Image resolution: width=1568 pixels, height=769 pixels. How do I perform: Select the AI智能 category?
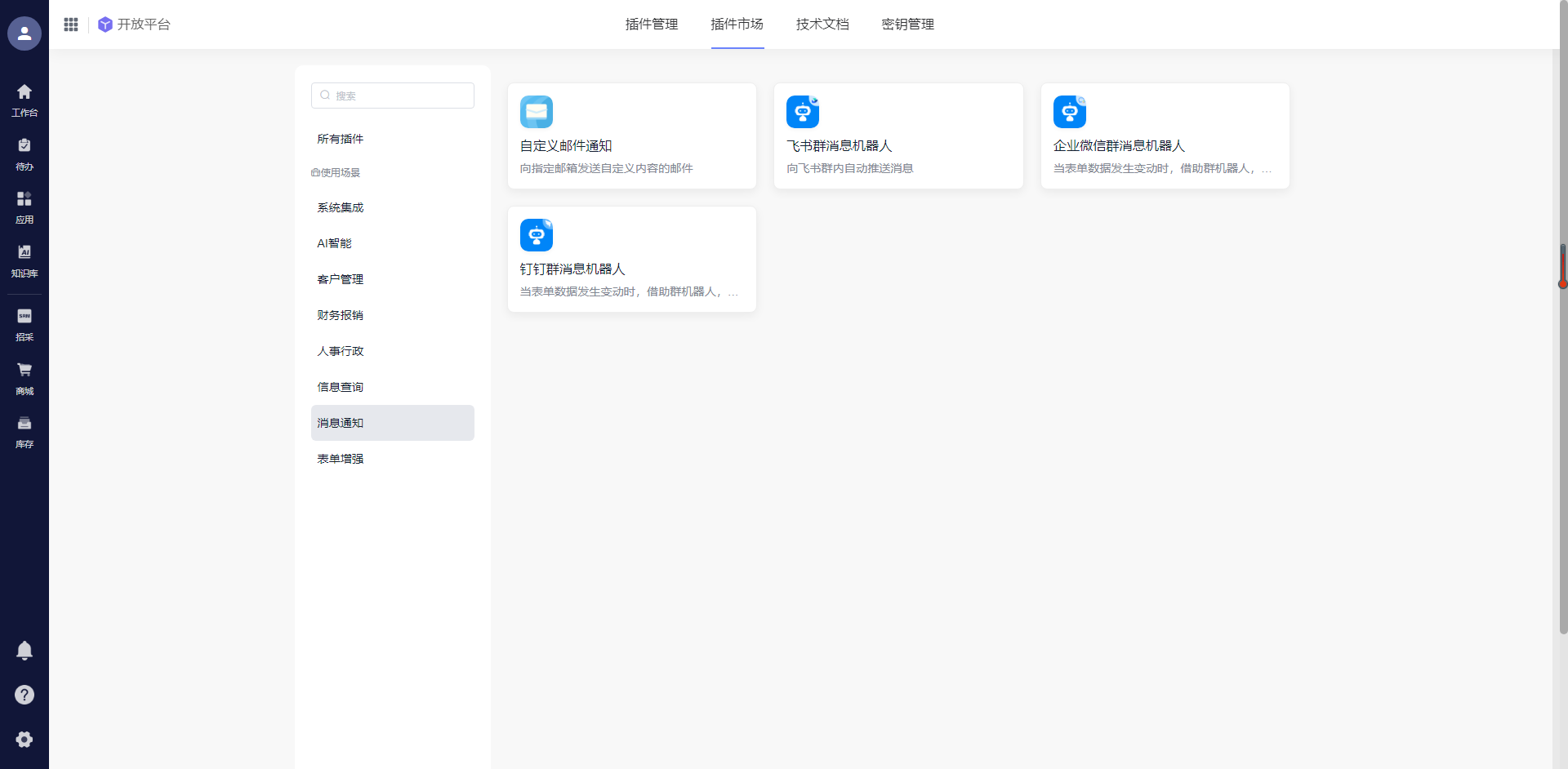coord(335,243)
